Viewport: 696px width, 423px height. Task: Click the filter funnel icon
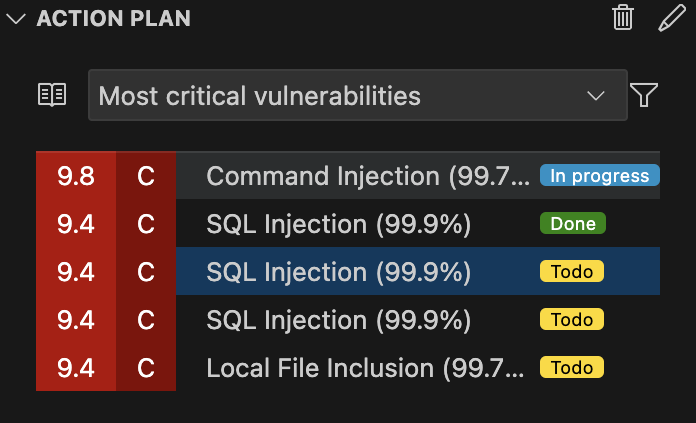click(645, 95)
